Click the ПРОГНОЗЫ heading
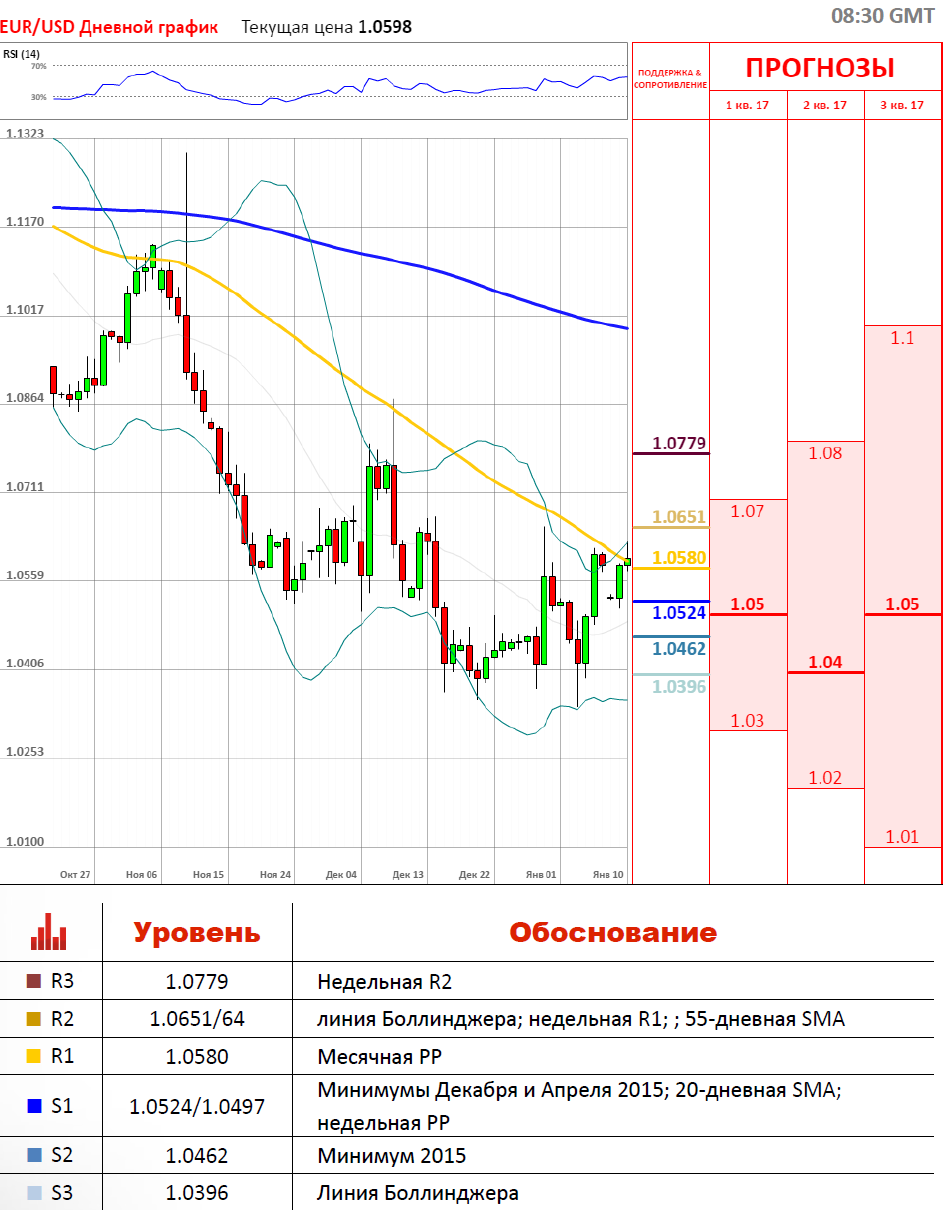 click(820, 68)
